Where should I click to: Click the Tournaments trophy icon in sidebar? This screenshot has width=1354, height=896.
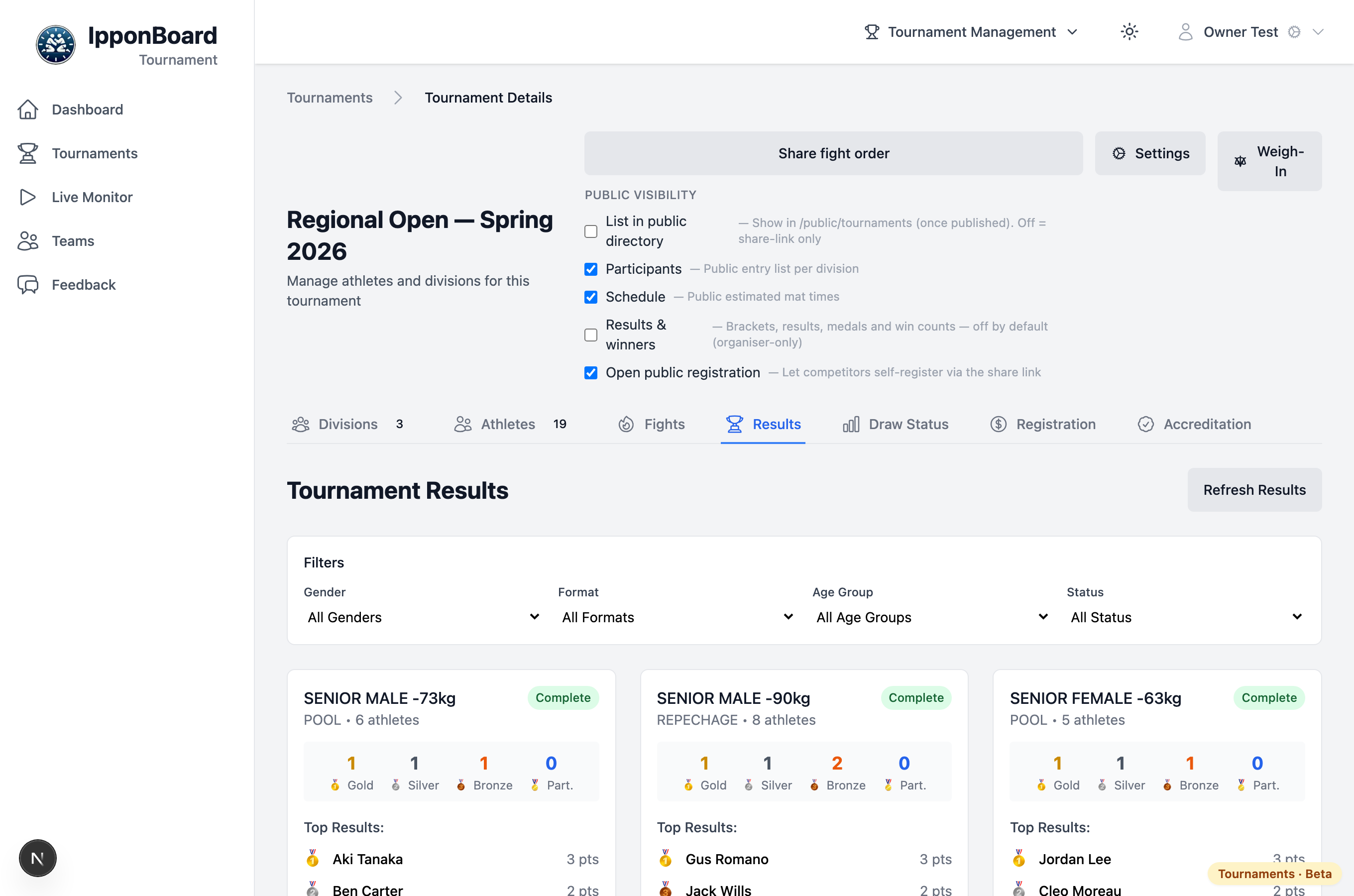(27, 153)
